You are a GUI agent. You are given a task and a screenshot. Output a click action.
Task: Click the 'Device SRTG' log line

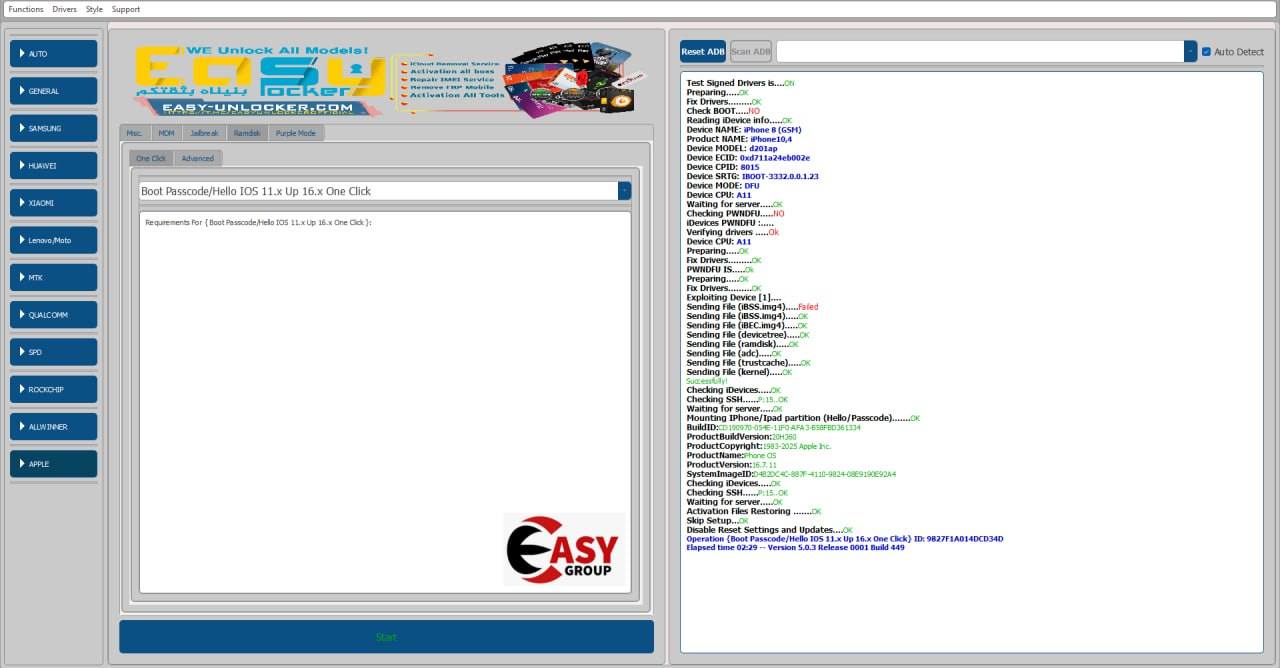752,176
